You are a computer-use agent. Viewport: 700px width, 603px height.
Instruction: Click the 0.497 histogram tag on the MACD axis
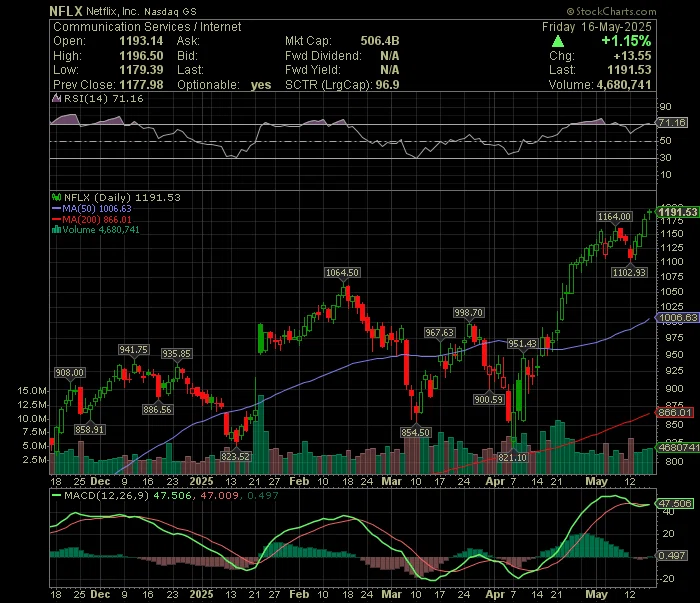tap(672, 555)
